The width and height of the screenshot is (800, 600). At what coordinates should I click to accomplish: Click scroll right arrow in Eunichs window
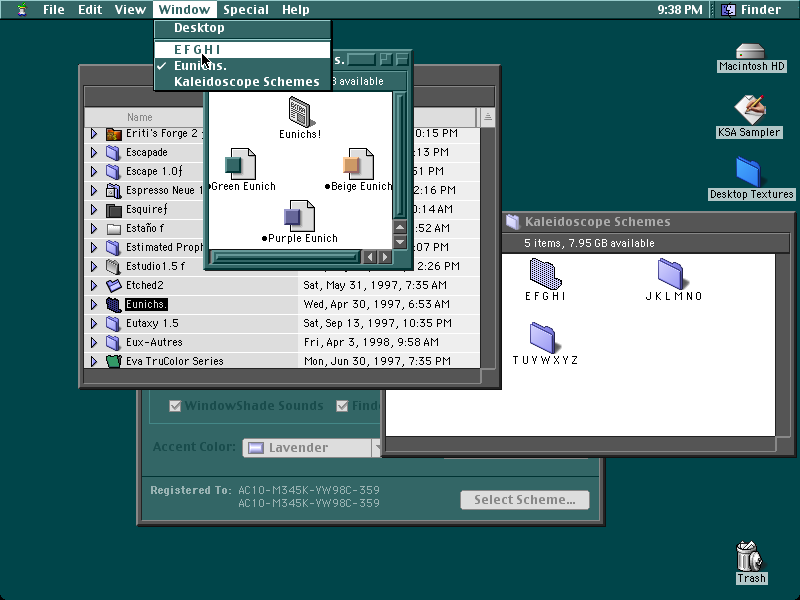(x=385, y=257)
